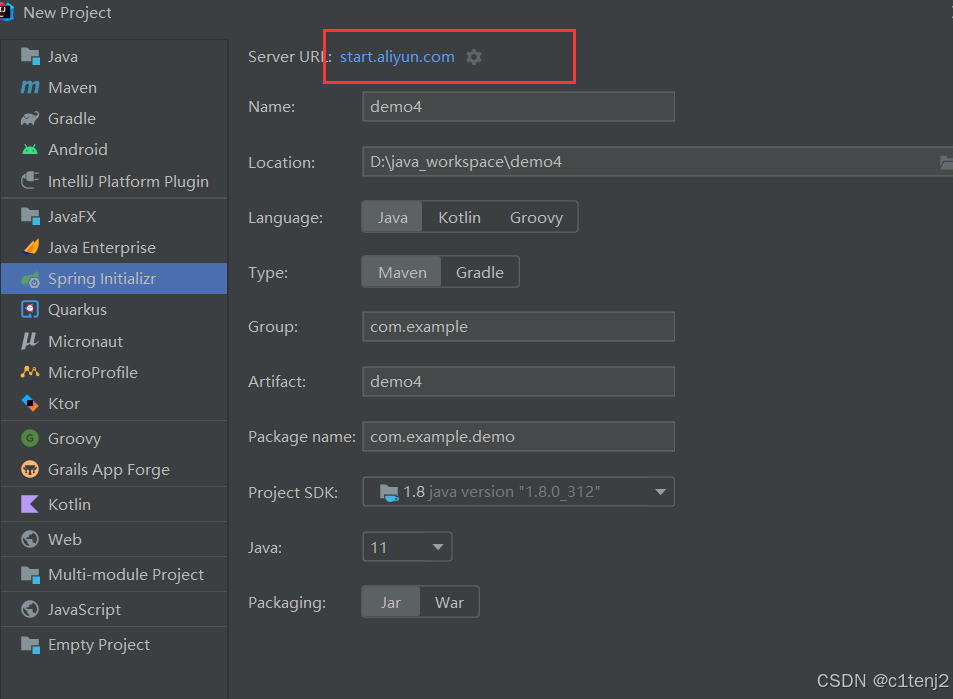Click the IntelliJ Platform Plugin icon
Image resolution: width=953 pixels, height=699 pixels.
point(30,181)
